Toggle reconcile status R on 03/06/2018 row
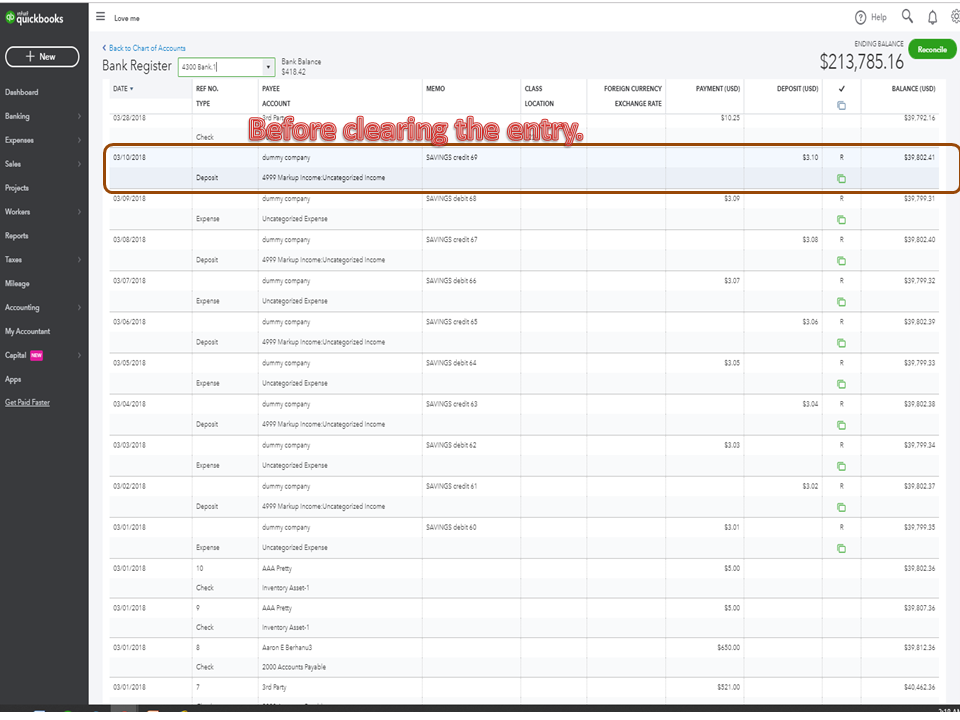This screenshot has height=720, width=960. [x=841, y=321]
